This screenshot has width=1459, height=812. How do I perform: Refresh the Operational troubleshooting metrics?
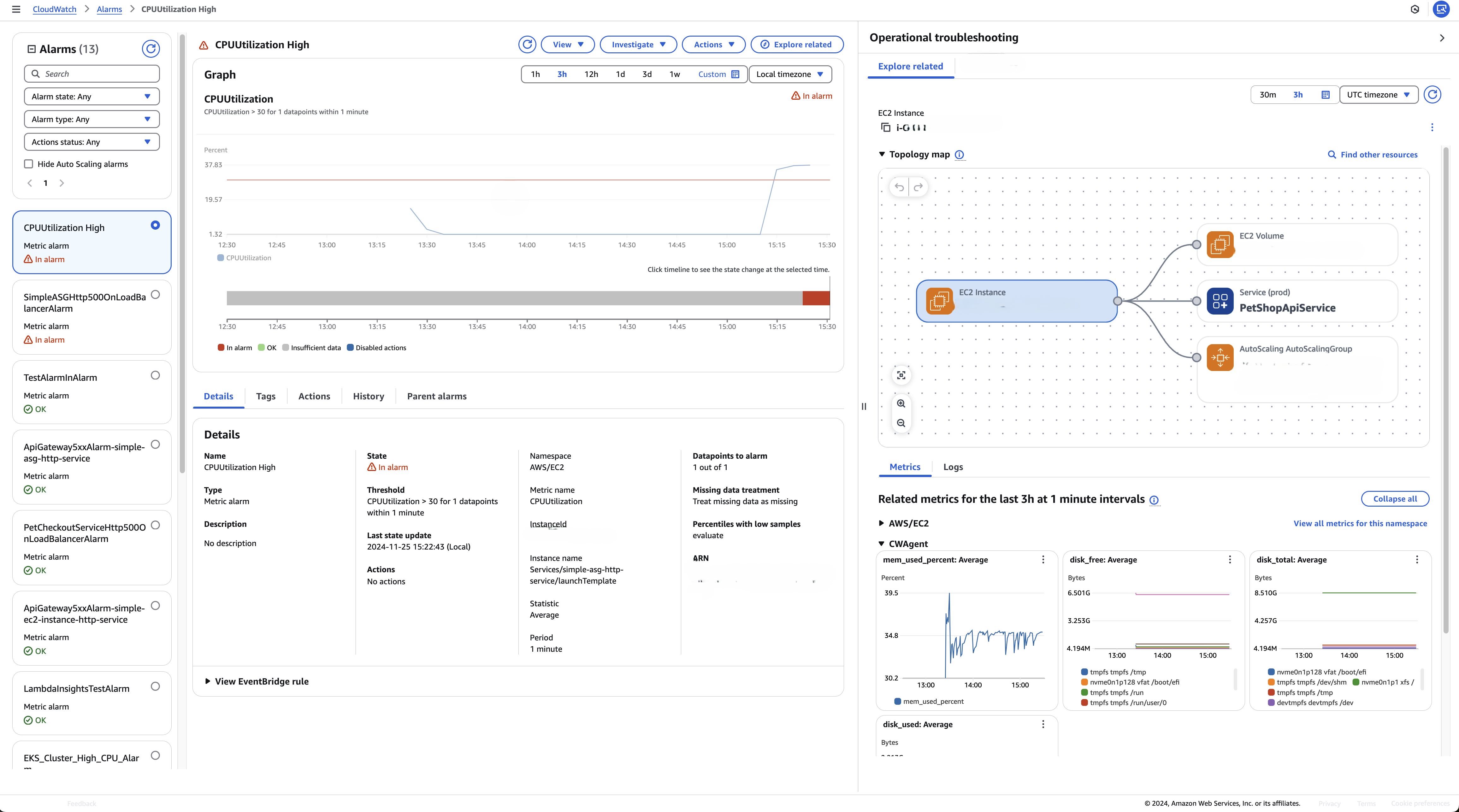coord(1433,95)
